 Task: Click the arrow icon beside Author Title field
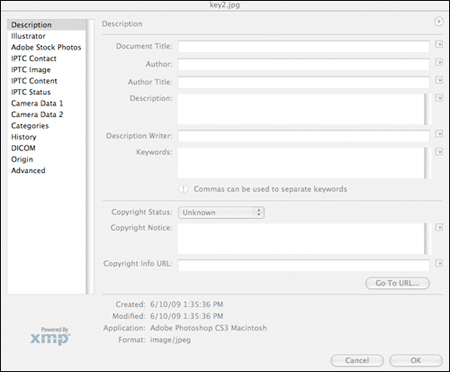pos(439,80)
